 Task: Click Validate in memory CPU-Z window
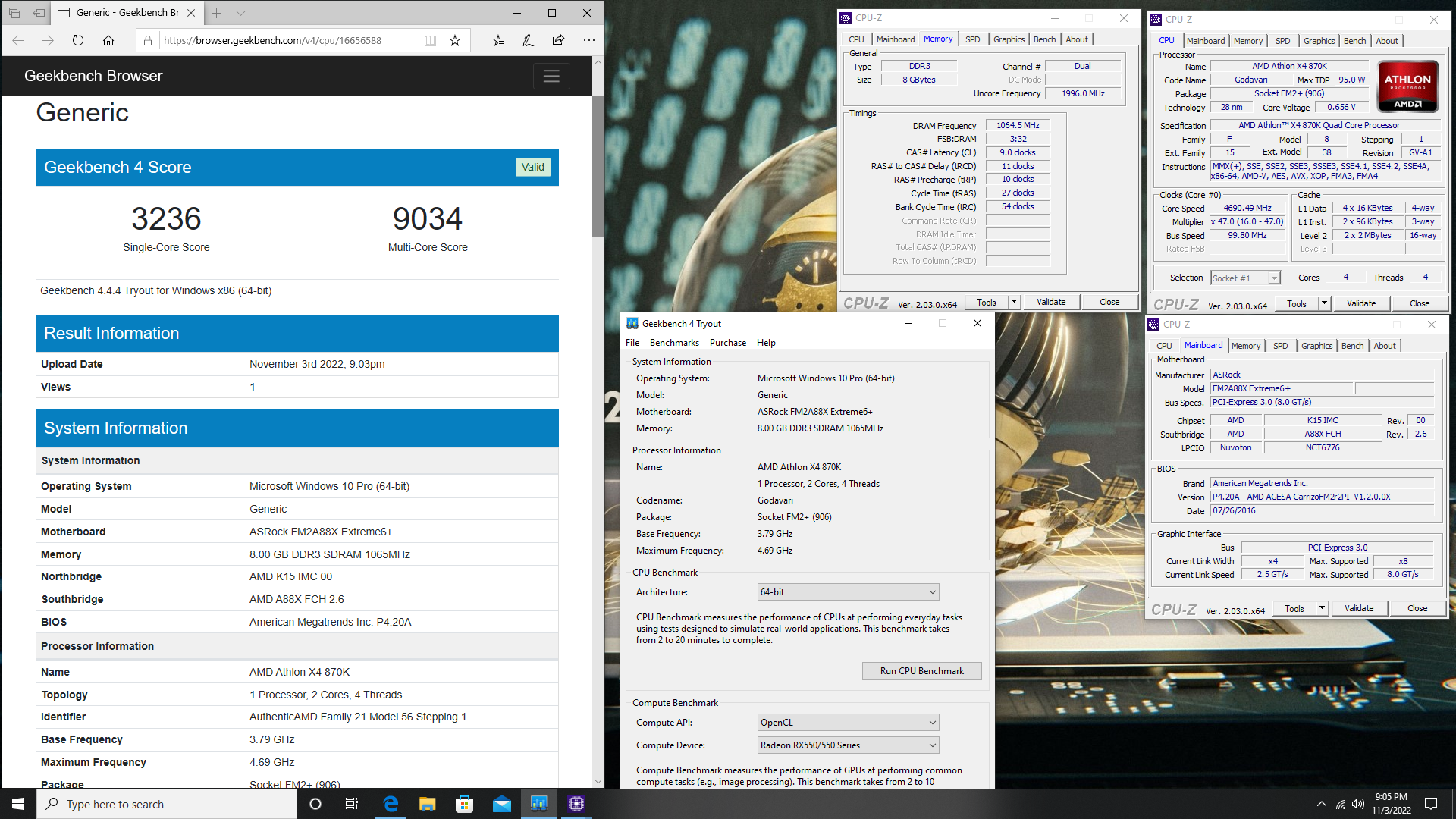[1051, 302]
